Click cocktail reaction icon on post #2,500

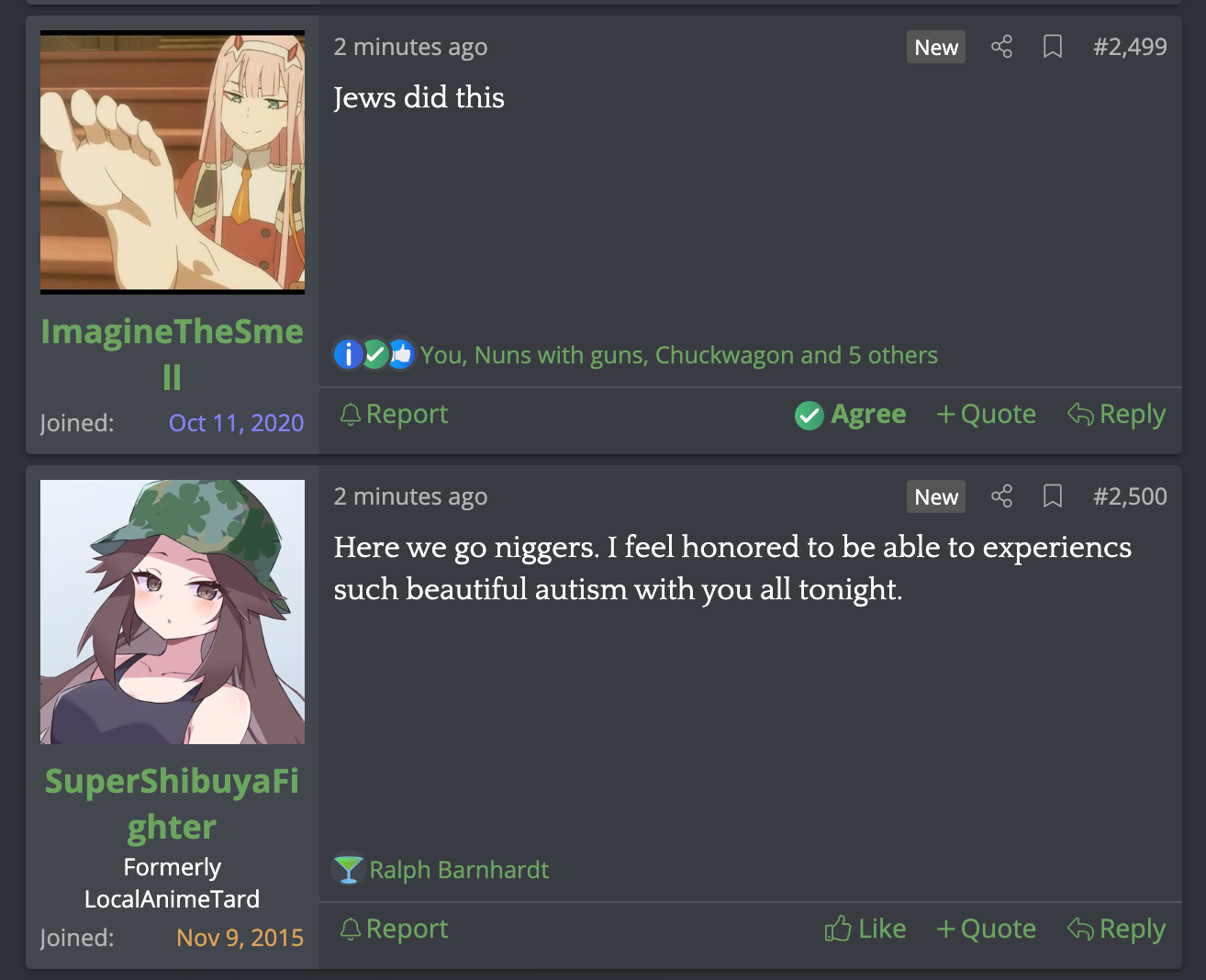(348, 869)
